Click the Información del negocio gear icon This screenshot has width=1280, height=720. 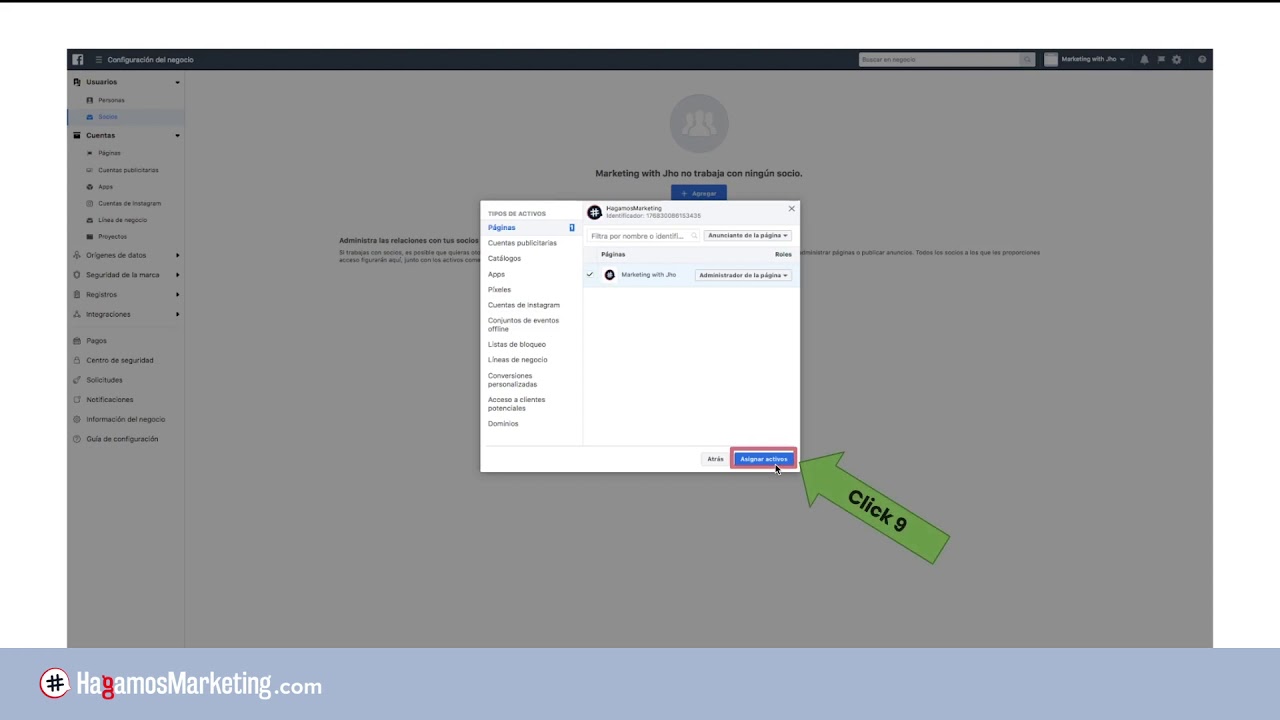[77, 419]
